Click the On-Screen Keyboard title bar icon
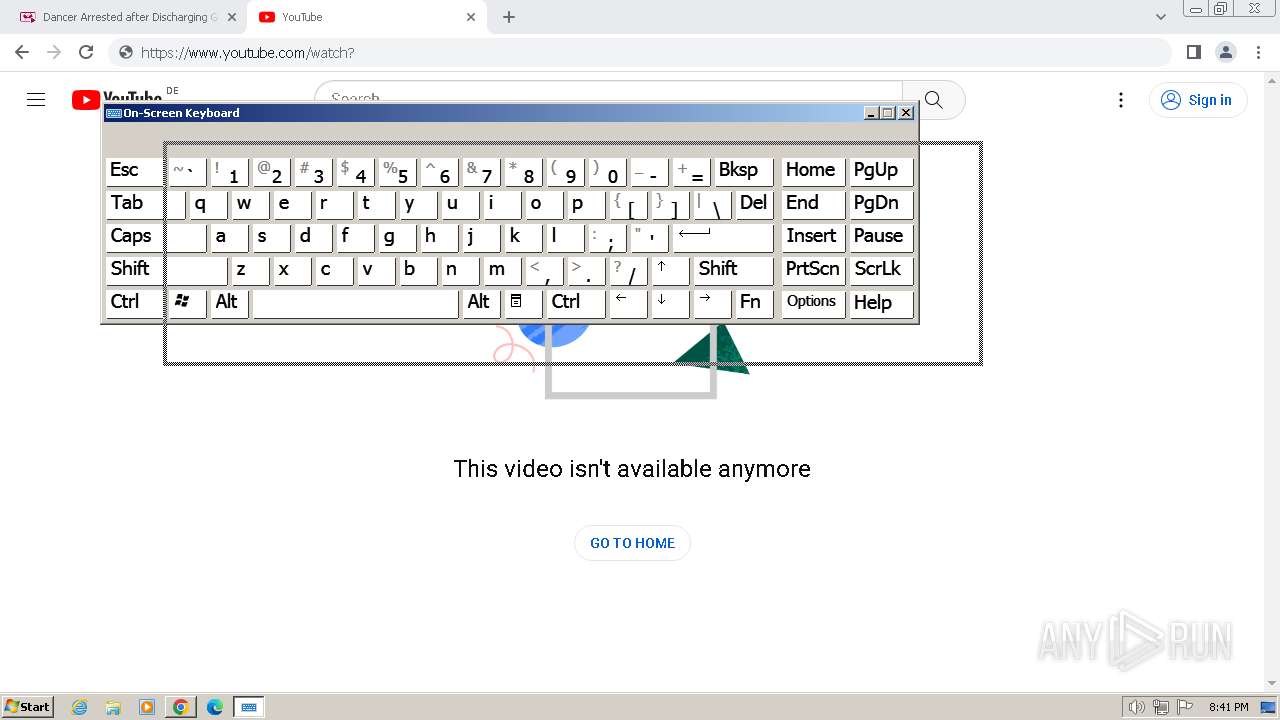Viewport: 1280px width, 720px height. click(113, 113)
